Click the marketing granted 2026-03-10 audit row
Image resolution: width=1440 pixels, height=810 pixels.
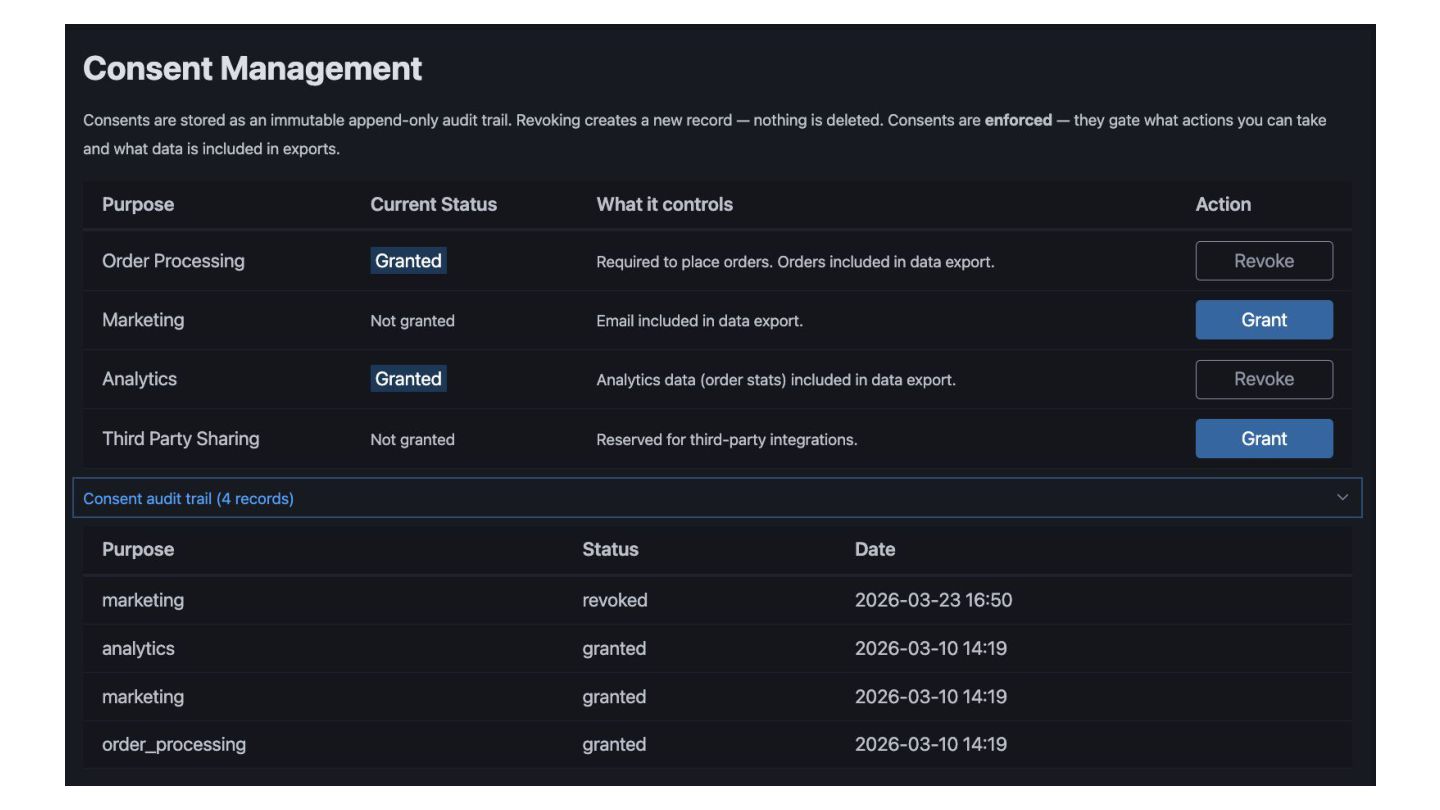point(143,696)
